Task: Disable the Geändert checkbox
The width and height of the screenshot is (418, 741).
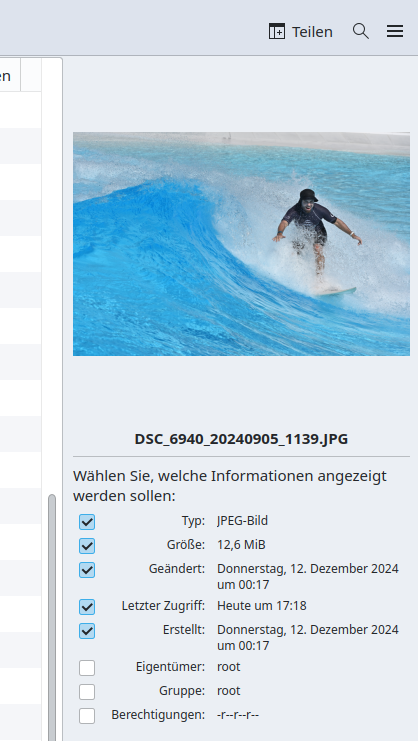Action: [87, 570]
